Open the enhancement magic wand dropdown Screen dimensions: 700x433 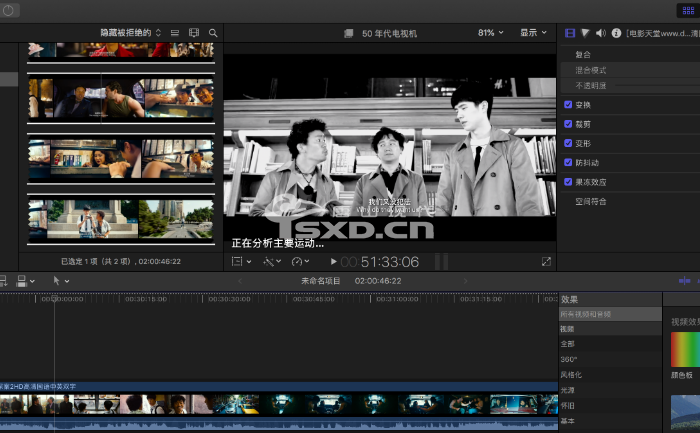click(272, 262)
